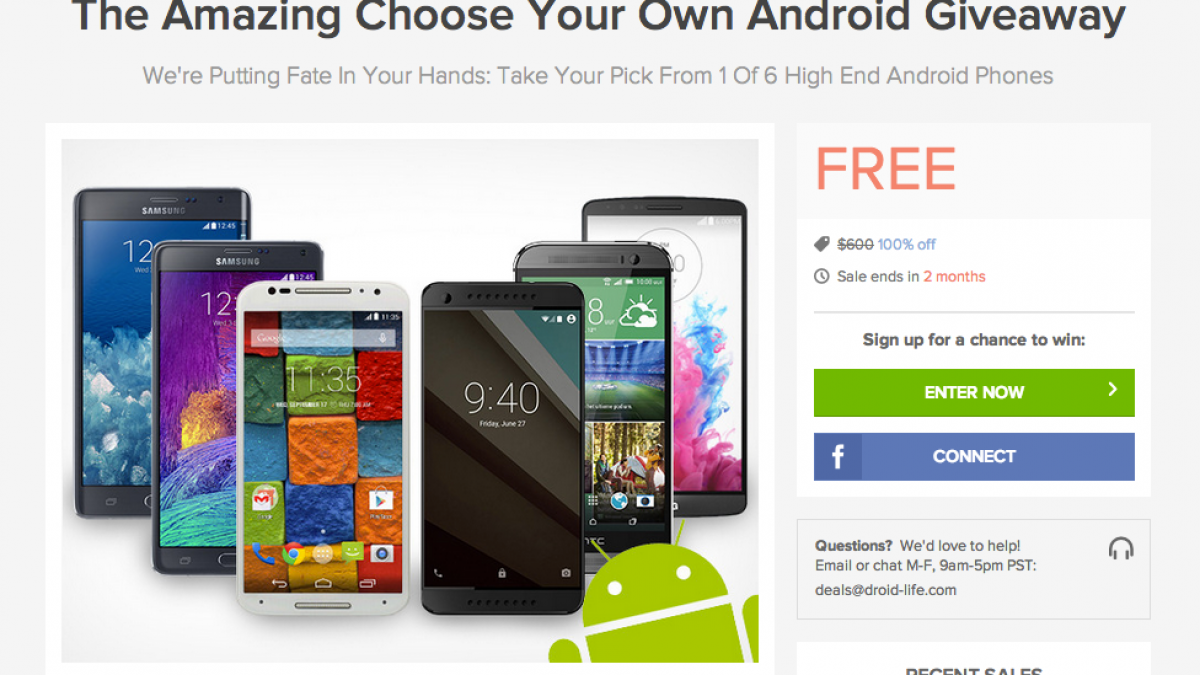Click the struck-through $600 original price
This screenshot has width=1200, height=675.
[855, 244]
